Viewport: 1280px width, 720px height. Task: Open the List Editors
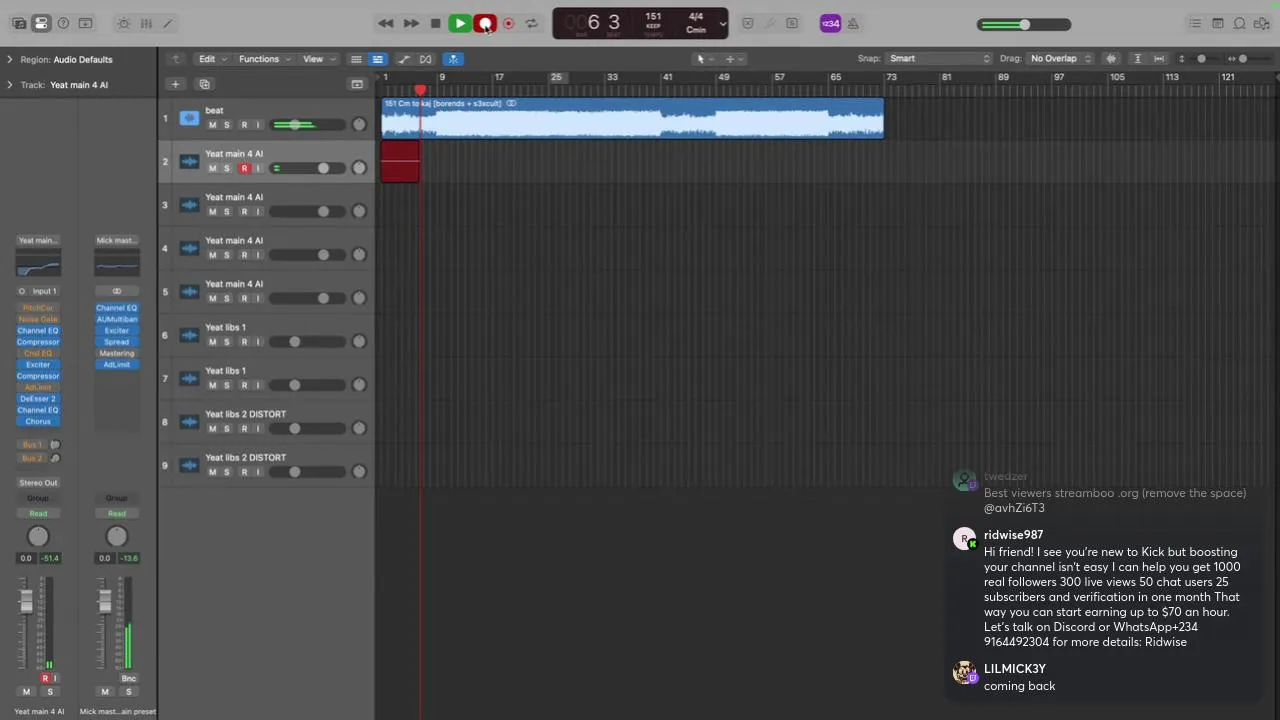pyautogui.click(x=1195, y=23)
